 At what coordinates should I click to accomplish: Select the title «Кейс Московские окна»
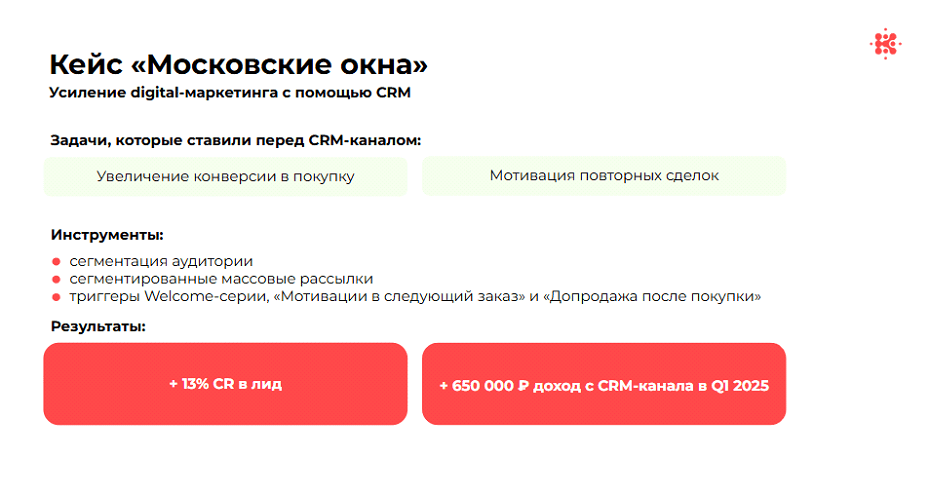click(238, 65)
